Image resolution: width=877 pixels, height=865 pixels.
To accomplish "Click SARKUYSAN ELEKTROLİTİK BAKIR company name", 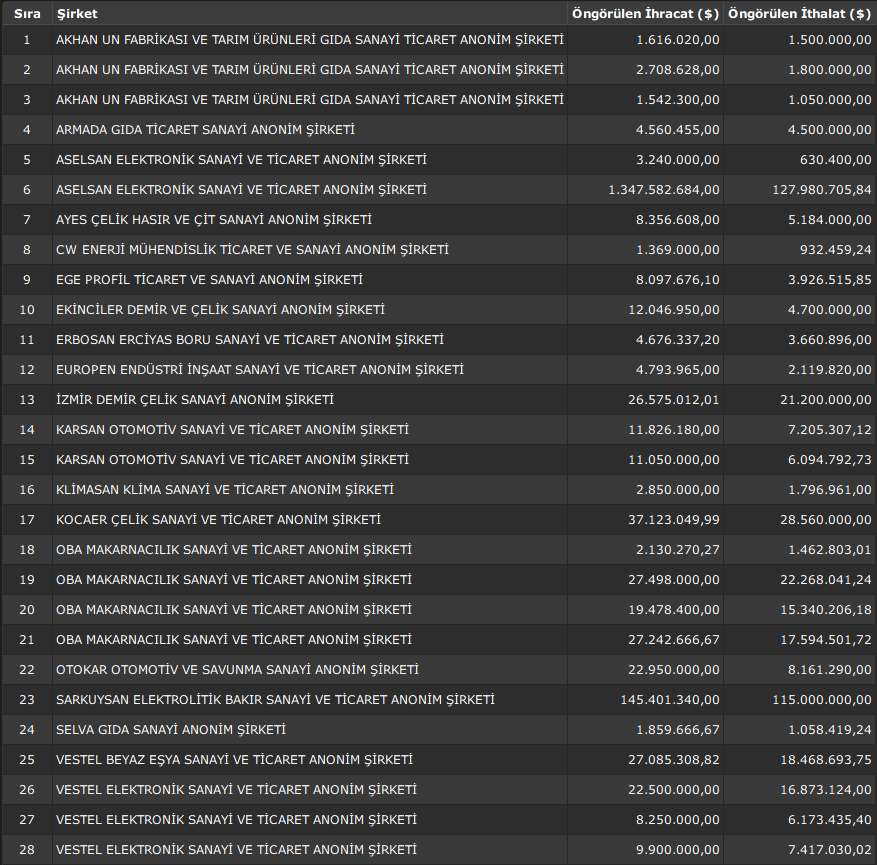I will pyautogui.click(x=275, y=699).
